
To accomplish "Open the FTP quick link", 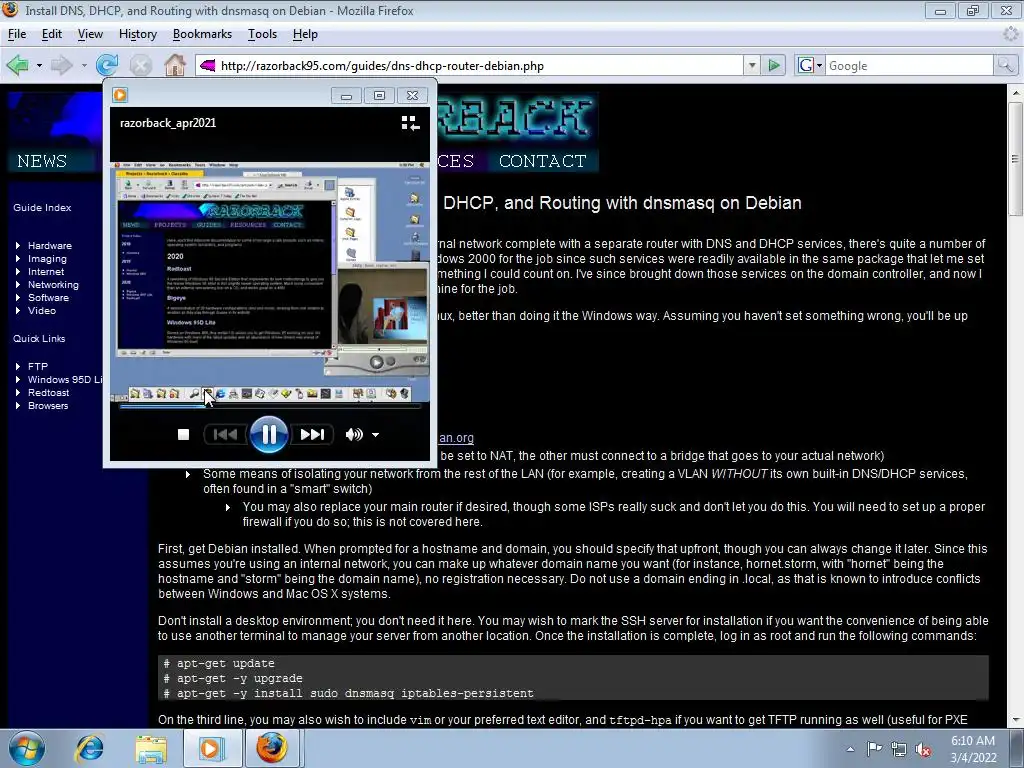I will point(38,366).
